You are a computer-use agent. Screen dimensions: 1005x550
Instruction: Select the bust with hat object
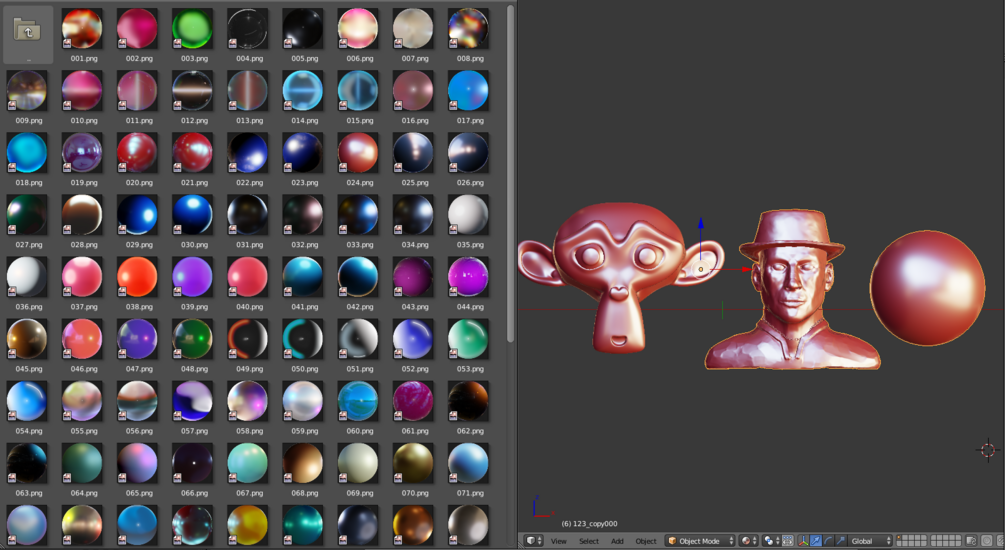tap(793, 290)
